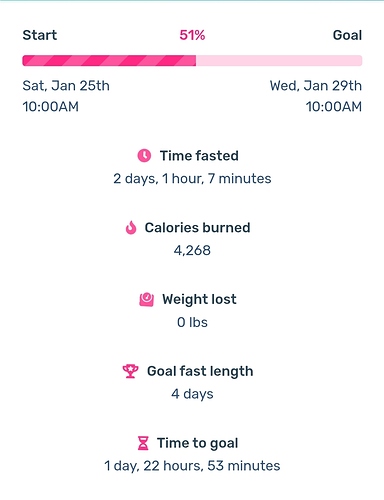Viewport: 384px width, 500px height.
Task: Open the Sat, Jan 25th start date
Action: pos(66,86)
